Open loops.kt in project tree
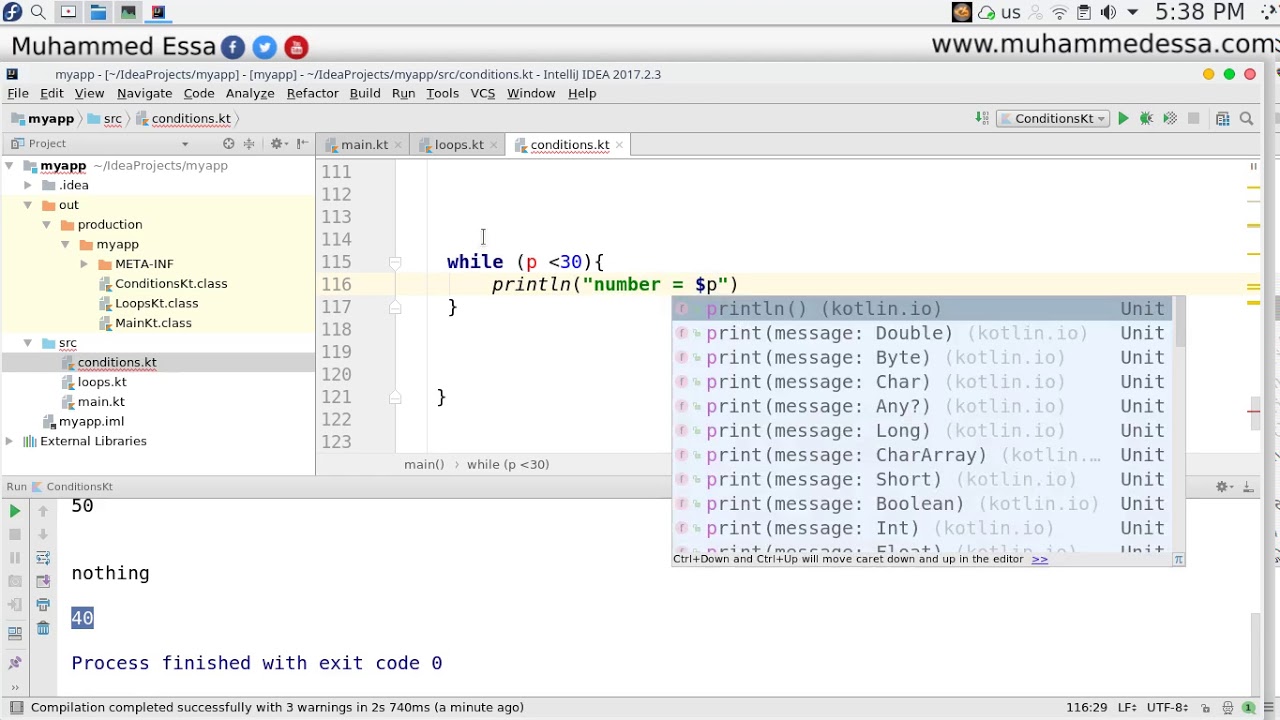Image resolution: width=1280 pixels, height=720 pixels. [102, 382]
